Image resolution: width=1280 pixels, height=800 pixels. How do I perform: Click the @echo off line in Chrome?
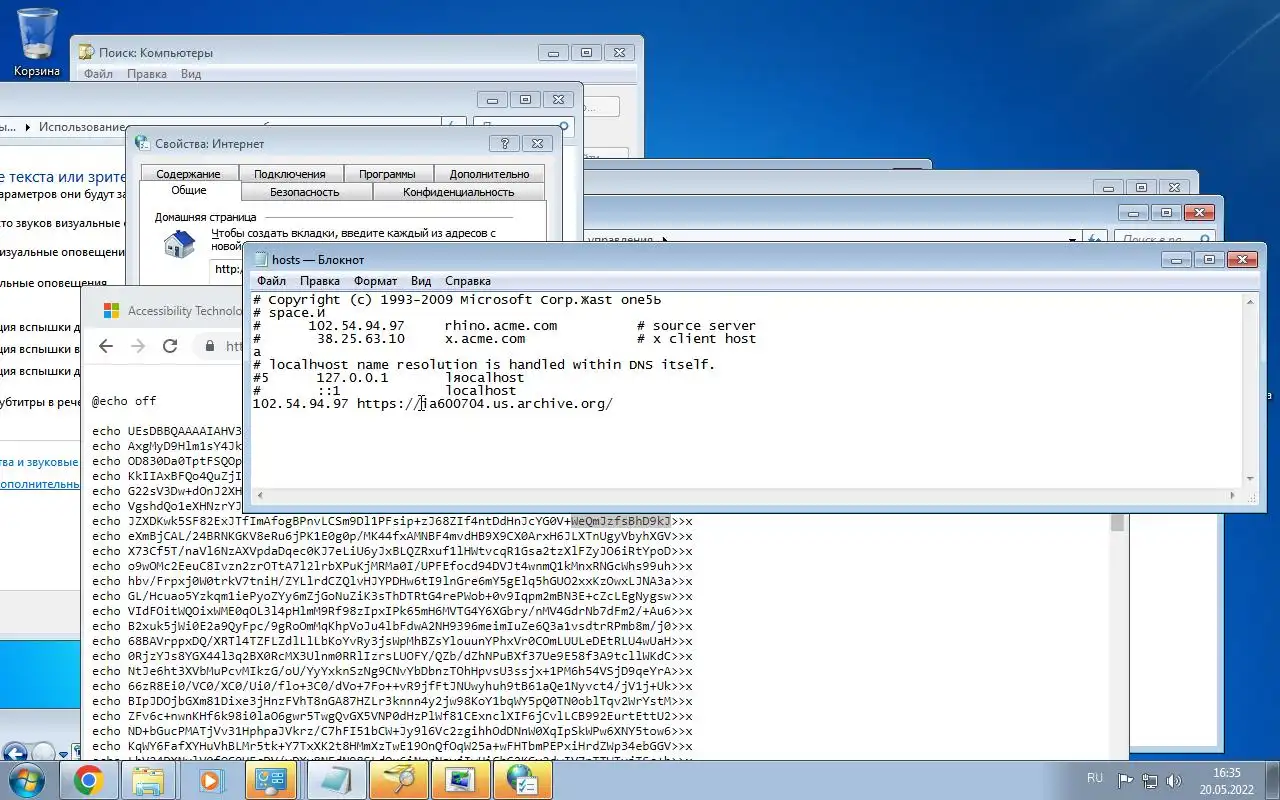124,401
